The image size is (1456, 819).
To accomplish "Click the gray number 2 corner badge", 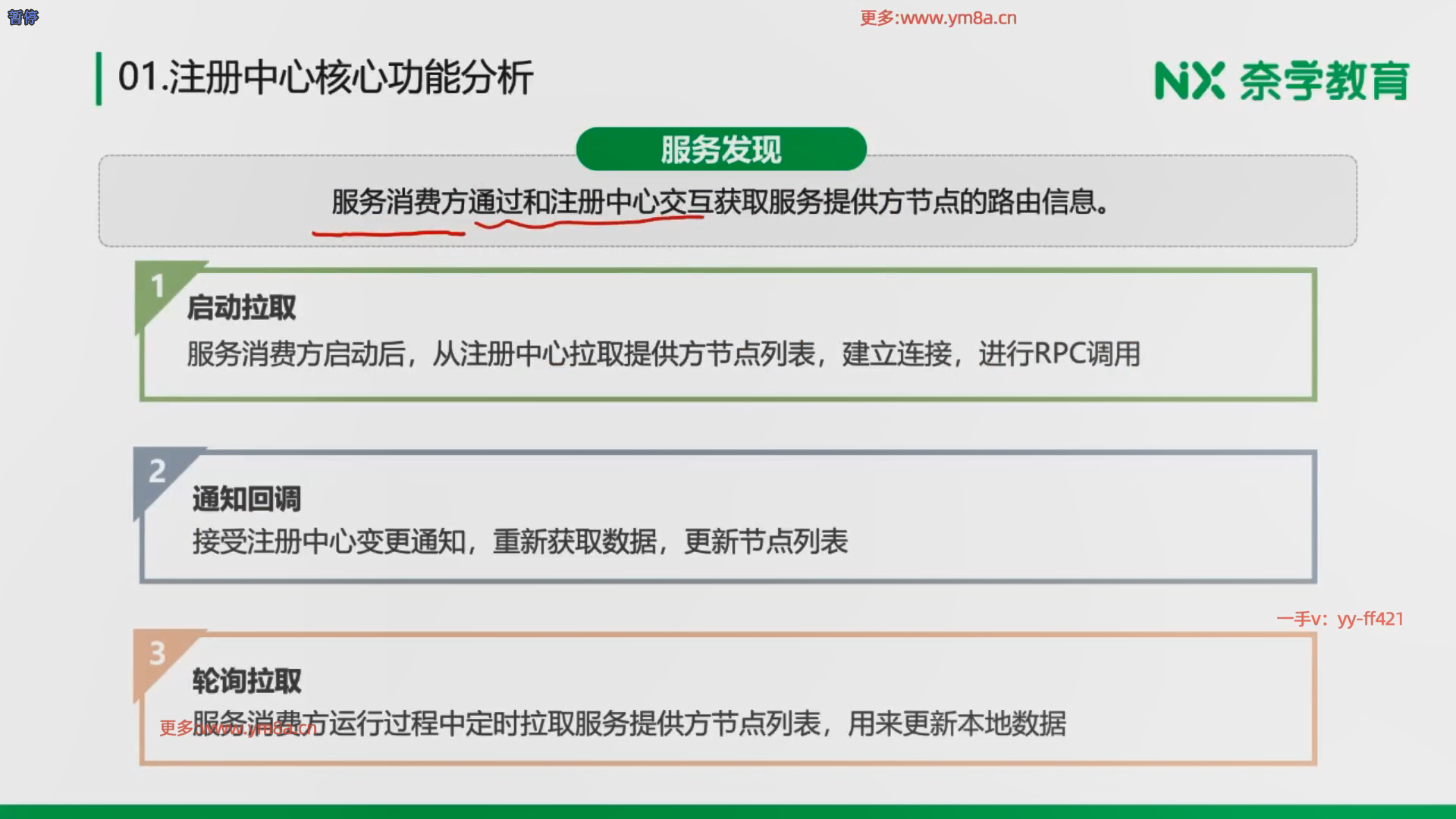I will point(157,472).
